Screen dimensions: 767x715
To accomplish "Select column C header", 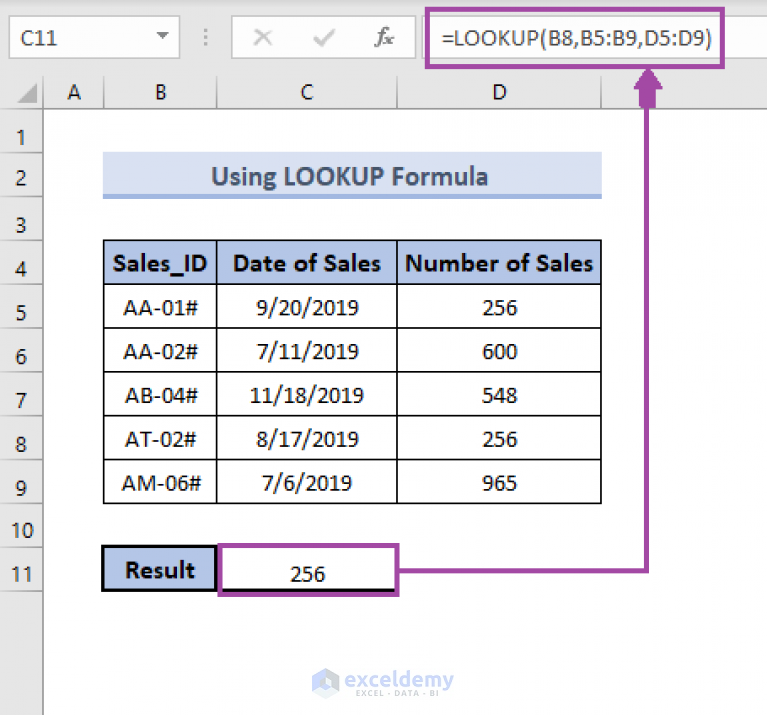I will (307, 93).
